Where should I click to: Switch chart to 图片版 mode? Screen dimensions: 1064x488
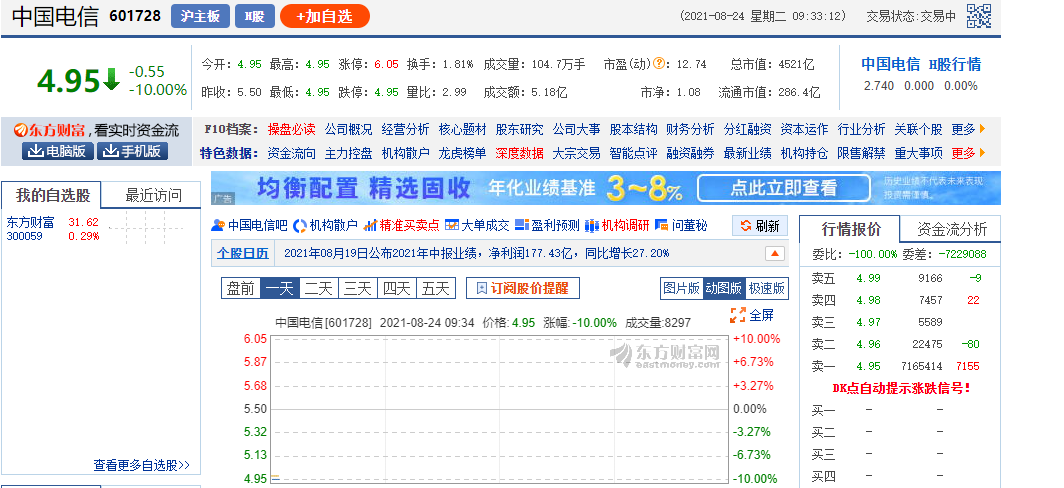[x=681, y=288]
